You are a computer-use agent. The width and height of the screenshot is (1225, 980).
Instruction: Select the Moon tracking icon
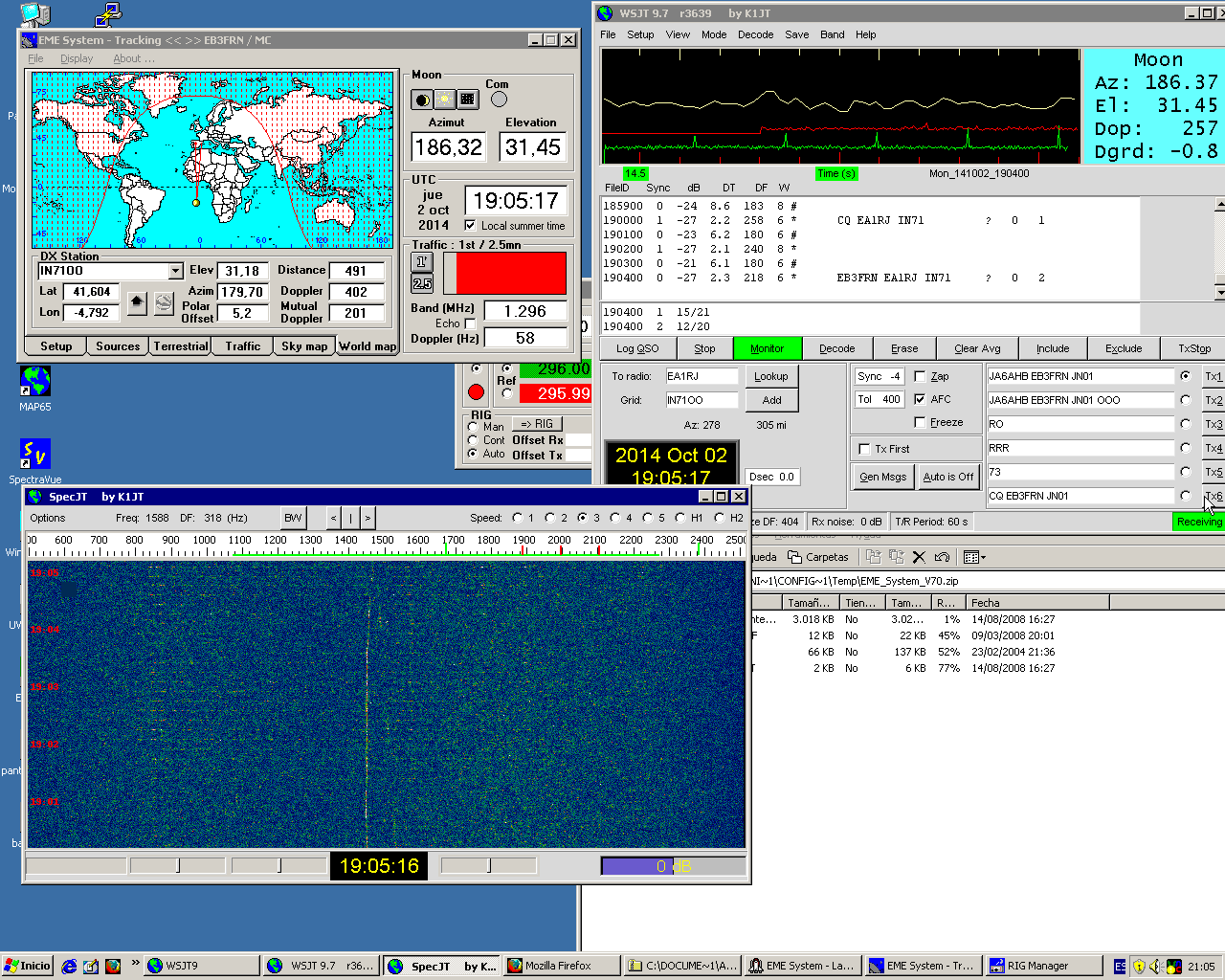point(422,100)
